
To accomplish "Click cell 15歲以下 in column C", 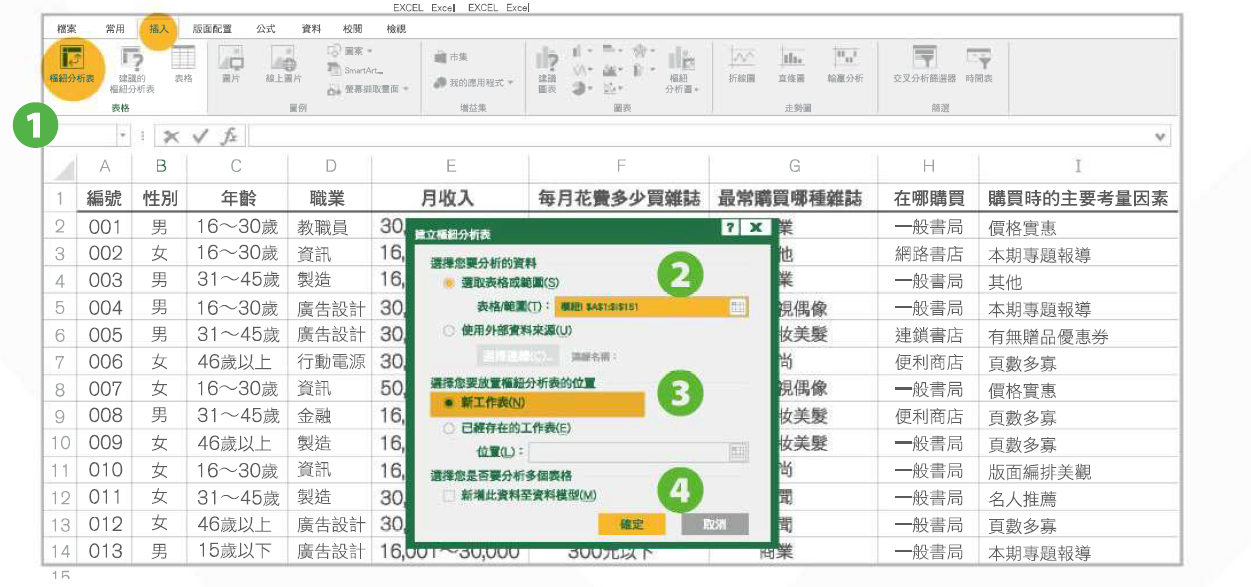I will 236,552.
